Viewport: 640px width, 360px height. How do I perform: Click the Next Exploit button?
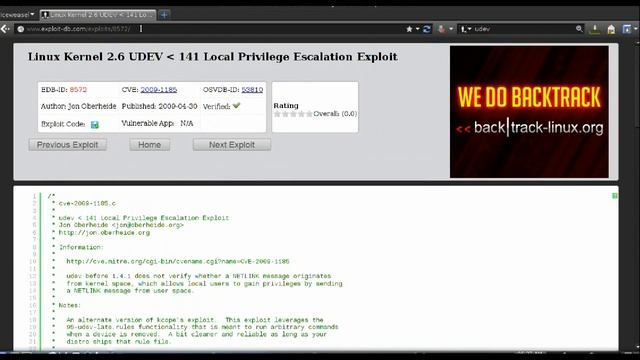point(232,145)
